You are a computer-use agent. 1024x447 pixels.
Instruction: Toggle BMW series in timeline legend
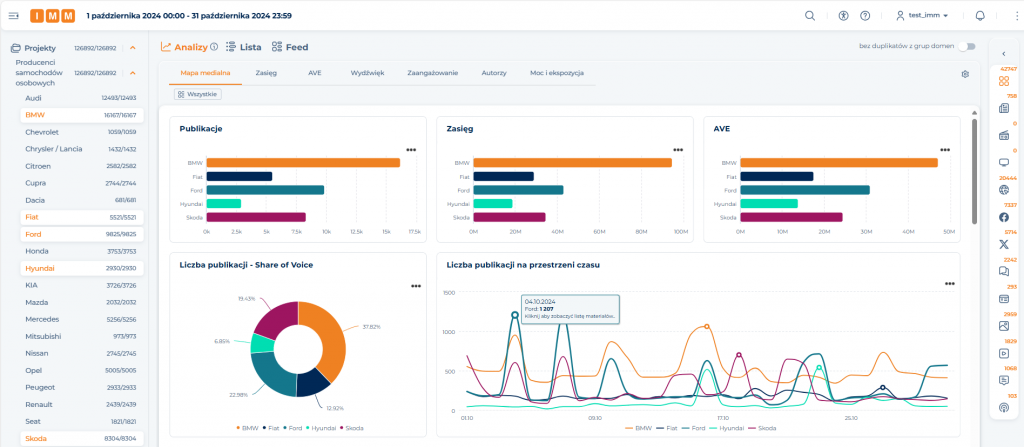[639, 428]
